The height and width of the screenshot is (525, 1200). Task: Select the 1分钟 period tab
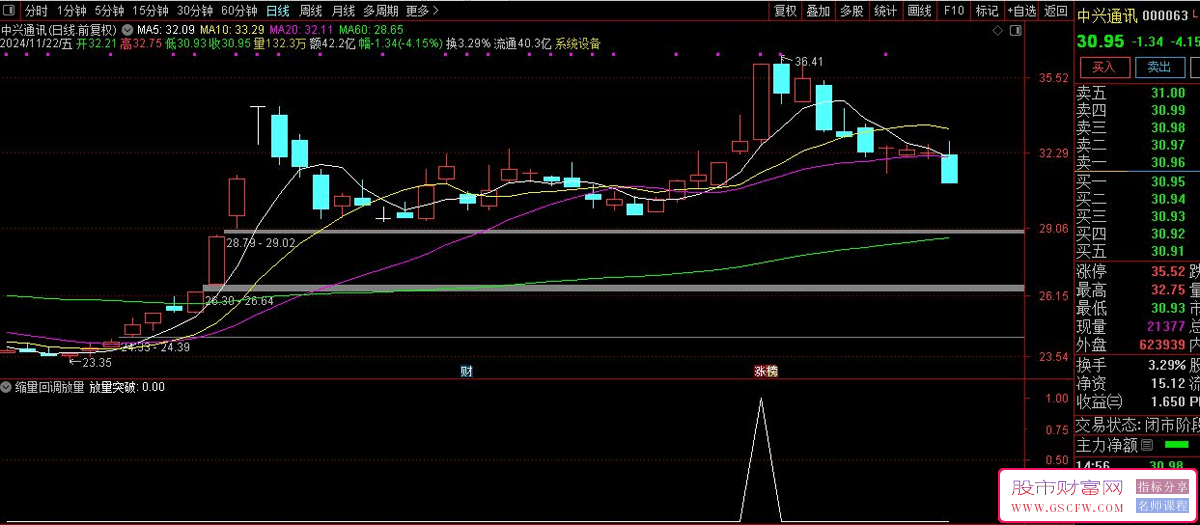click(73, 11)
